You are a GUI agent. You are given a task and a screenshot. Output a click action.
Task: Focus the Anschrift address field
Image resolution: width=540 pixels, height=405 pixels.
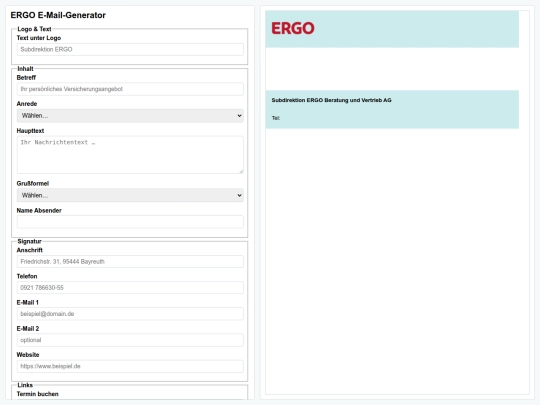130,261
